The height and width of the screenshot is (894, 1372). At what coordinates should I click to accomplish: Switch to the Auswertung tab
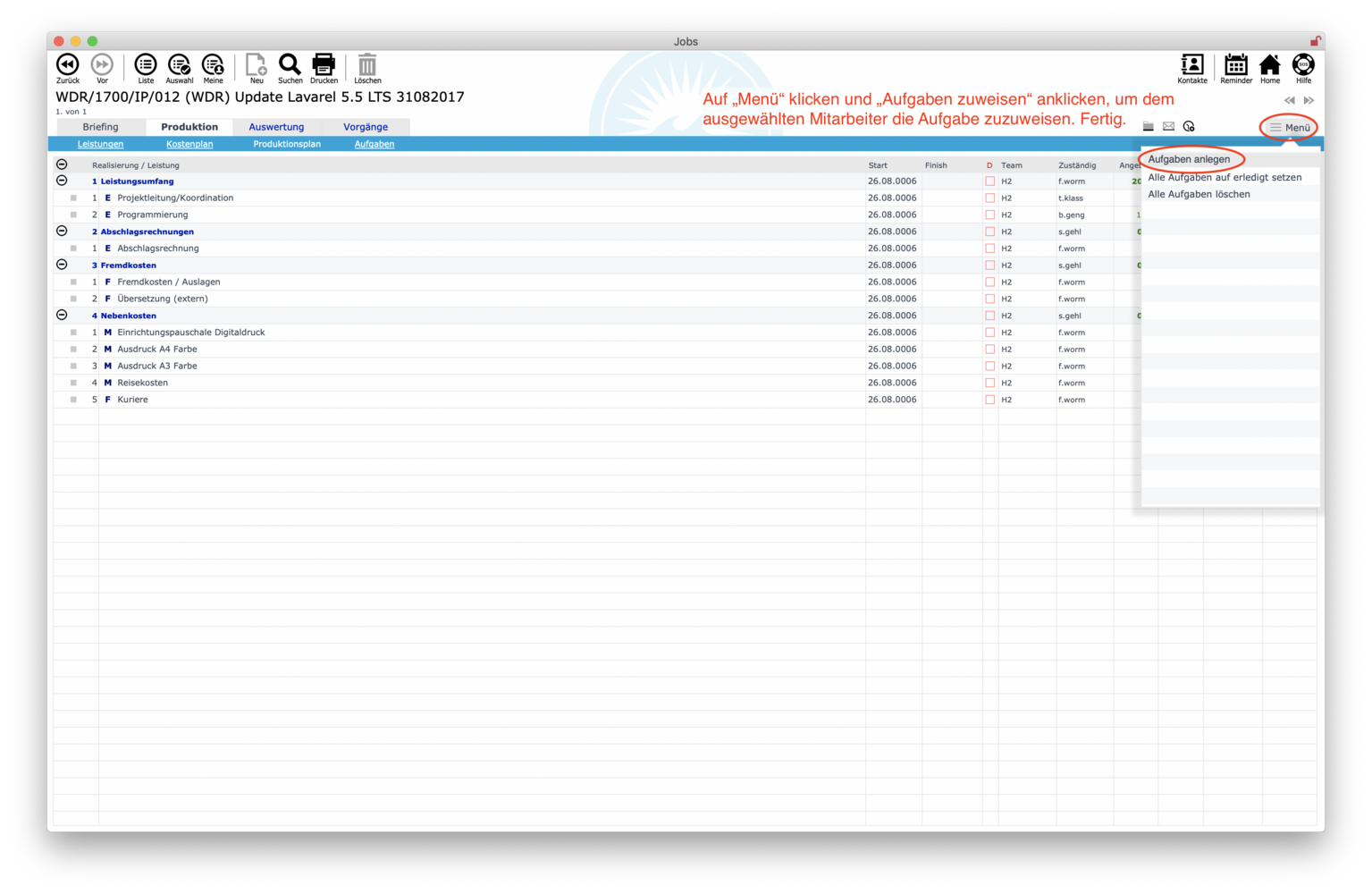tap(276, 127)
